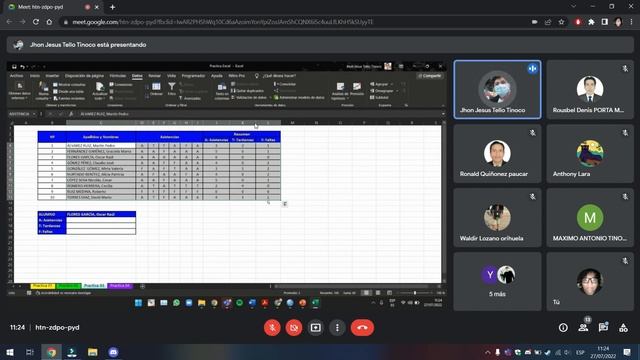The width and height of the screenshot is (640, 360).
Task: Open Task View on the taskbar
Action: 30,352
